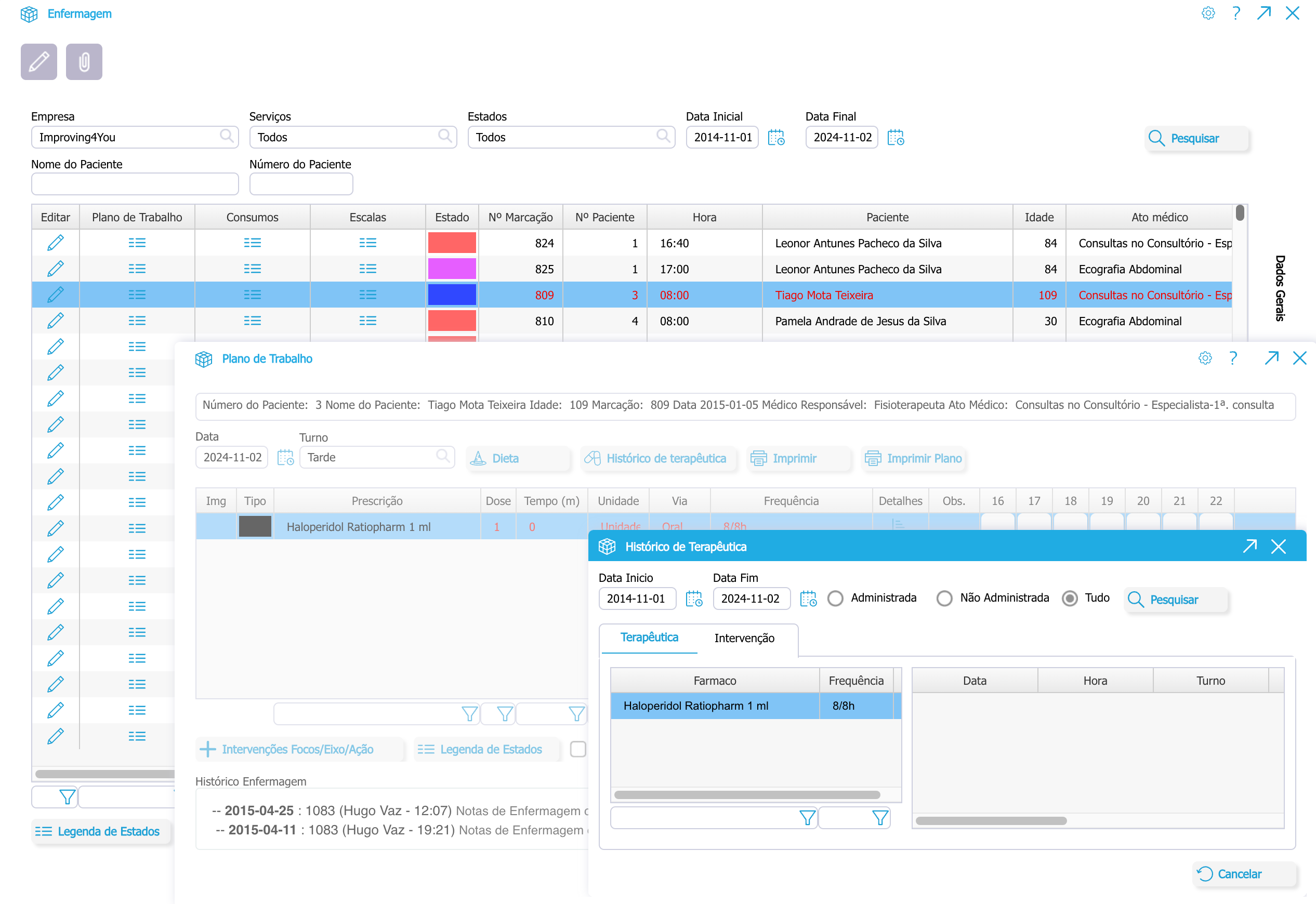Switch to the Intervenção tab
Viewport: 1316px width, 904px height.
click(744, 639)
